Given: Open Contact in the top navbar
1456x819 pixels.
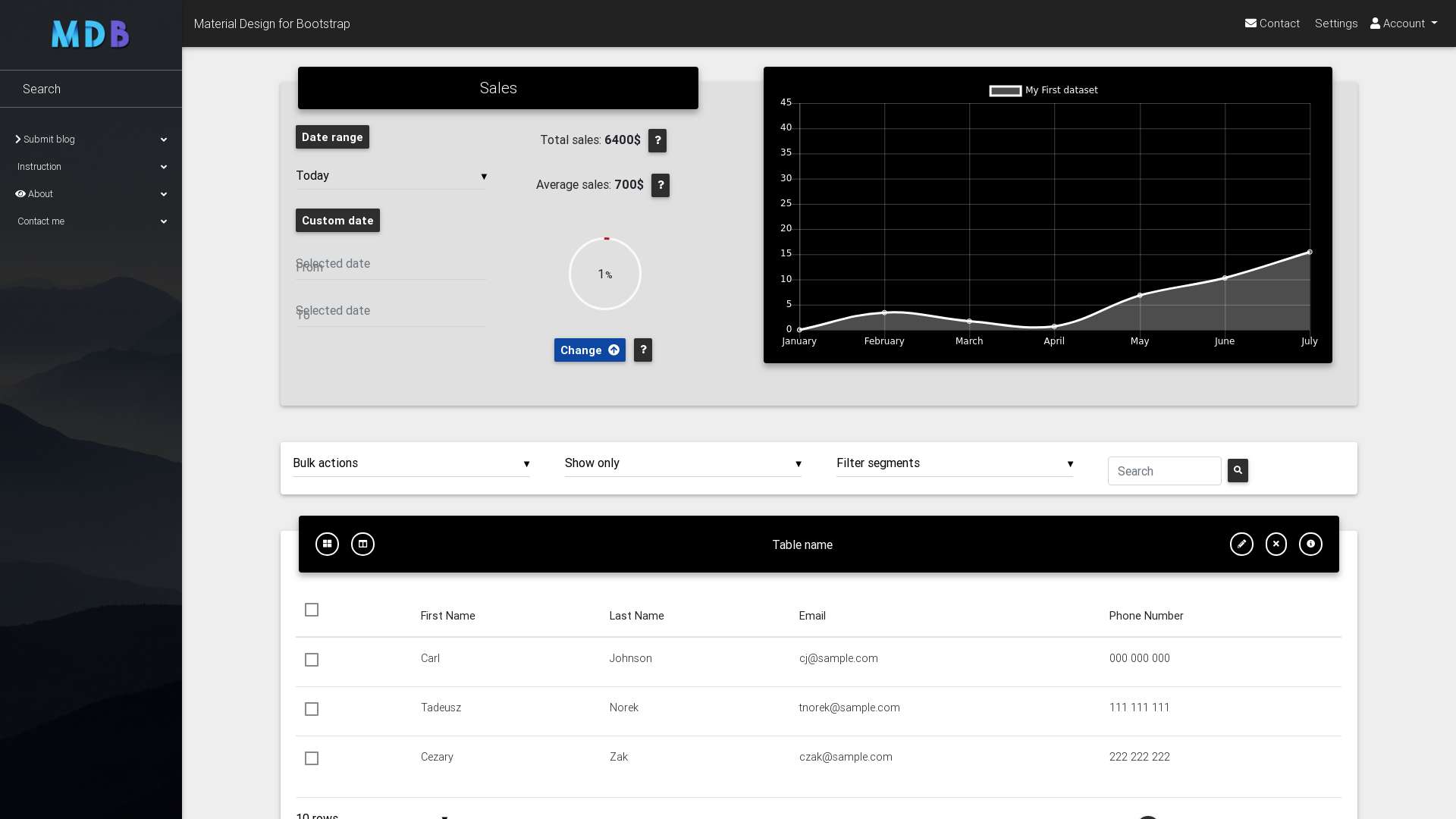Looking at the screenshot, I should point(1272,24).
